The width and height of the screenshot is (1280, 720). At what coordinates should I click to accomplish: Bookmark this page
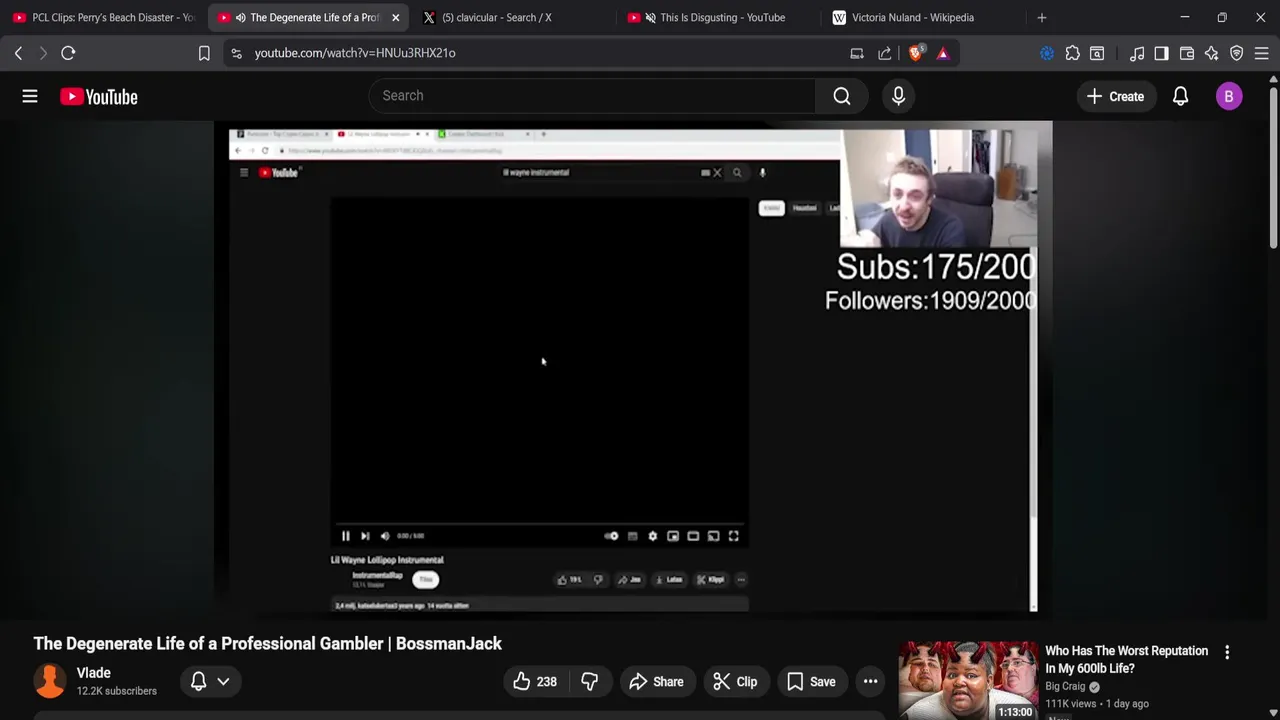click(x=204, y=53)
